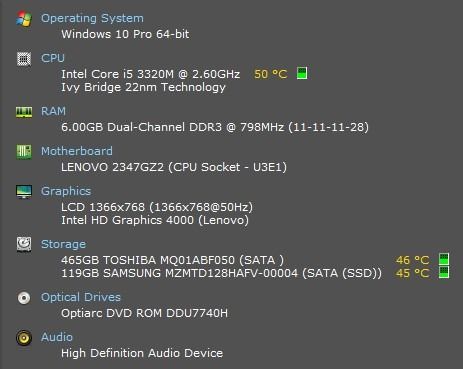
Task: Click the Optical Drives disc icon
Action: pyautogui.click(x=24, y=298)
